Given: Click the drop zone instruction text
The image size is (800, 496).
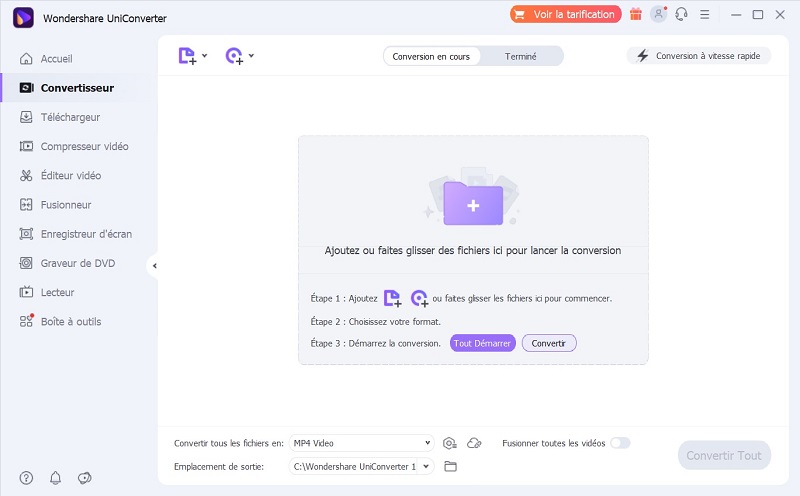Looking at the screenshot, I should pyautogui.click(x=472, y=251).
